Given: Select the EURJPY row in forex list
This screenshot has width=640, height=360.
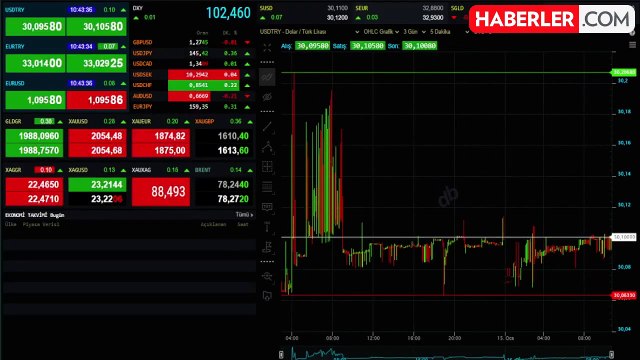Looking at the screenshot, I should tap(192, 107).
